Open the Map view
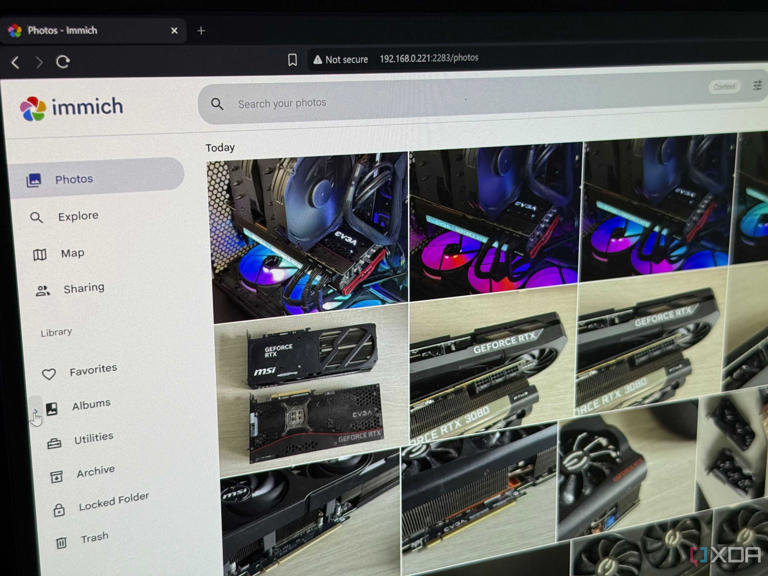Screen dimensions: 768x576 [x=72, y=253]
